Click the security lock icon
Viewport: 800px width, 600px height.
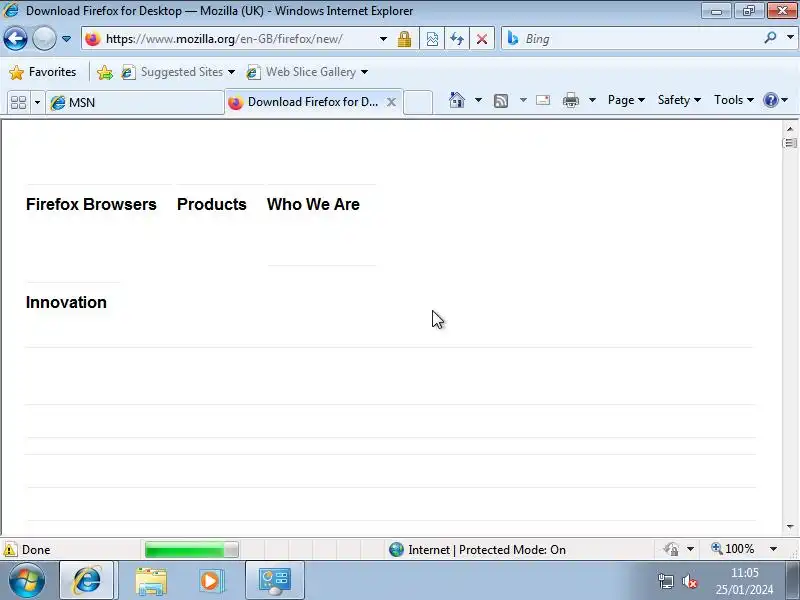pos(405,39)
